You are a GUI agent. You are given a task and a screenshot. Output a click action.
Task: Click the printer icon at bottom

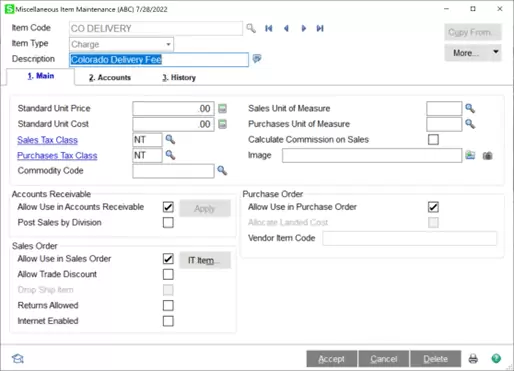tap(473, 359)
